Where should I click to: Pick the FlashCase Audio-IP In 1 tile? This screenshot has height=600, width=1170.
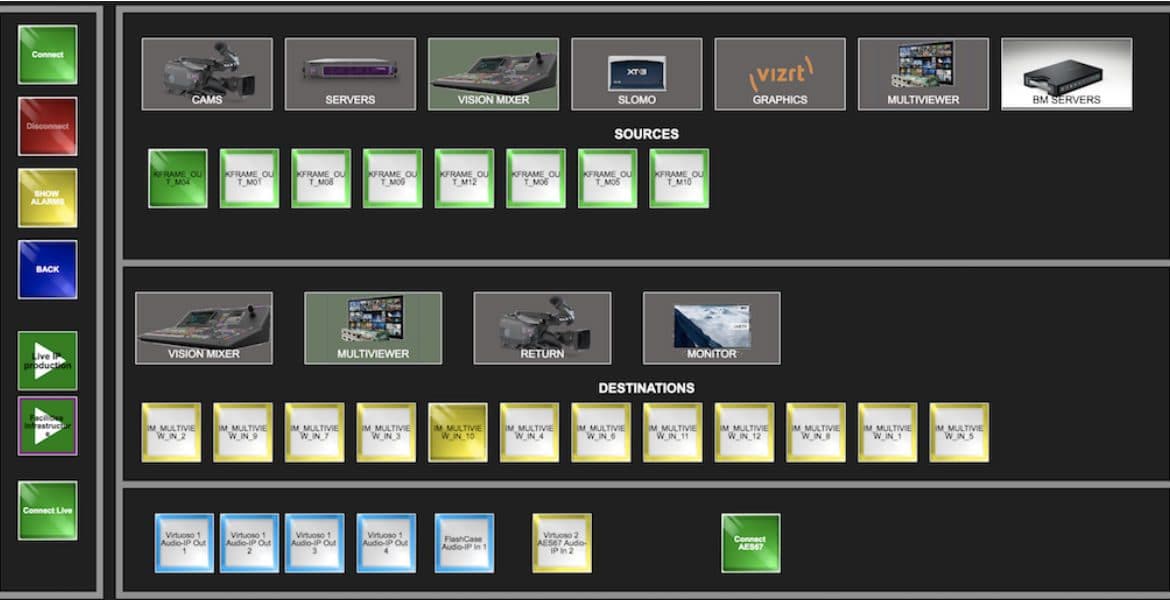(x=464, y=543)
